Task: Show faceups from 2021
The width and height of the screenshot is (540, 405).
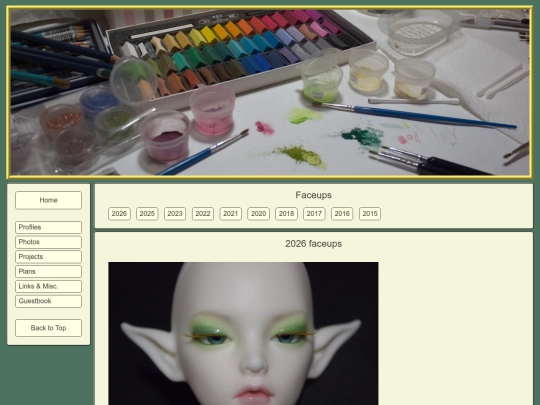Action: 230,214
